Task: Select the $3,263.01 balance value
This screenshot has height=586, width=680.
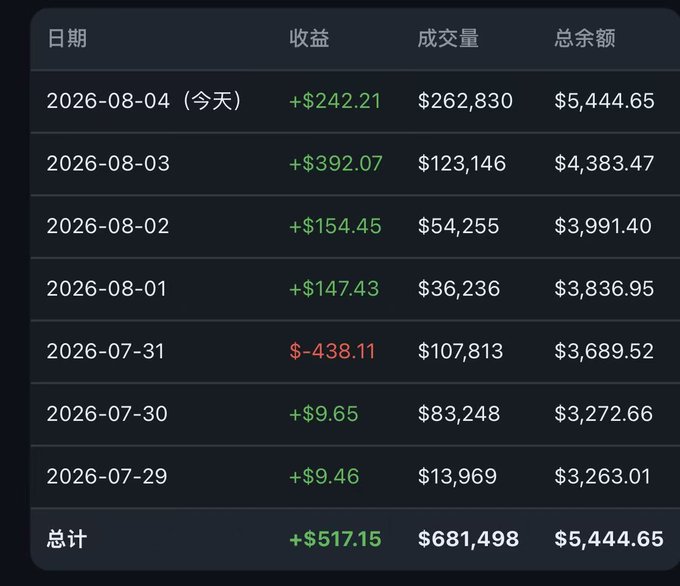Action: (x=602, y=476)
